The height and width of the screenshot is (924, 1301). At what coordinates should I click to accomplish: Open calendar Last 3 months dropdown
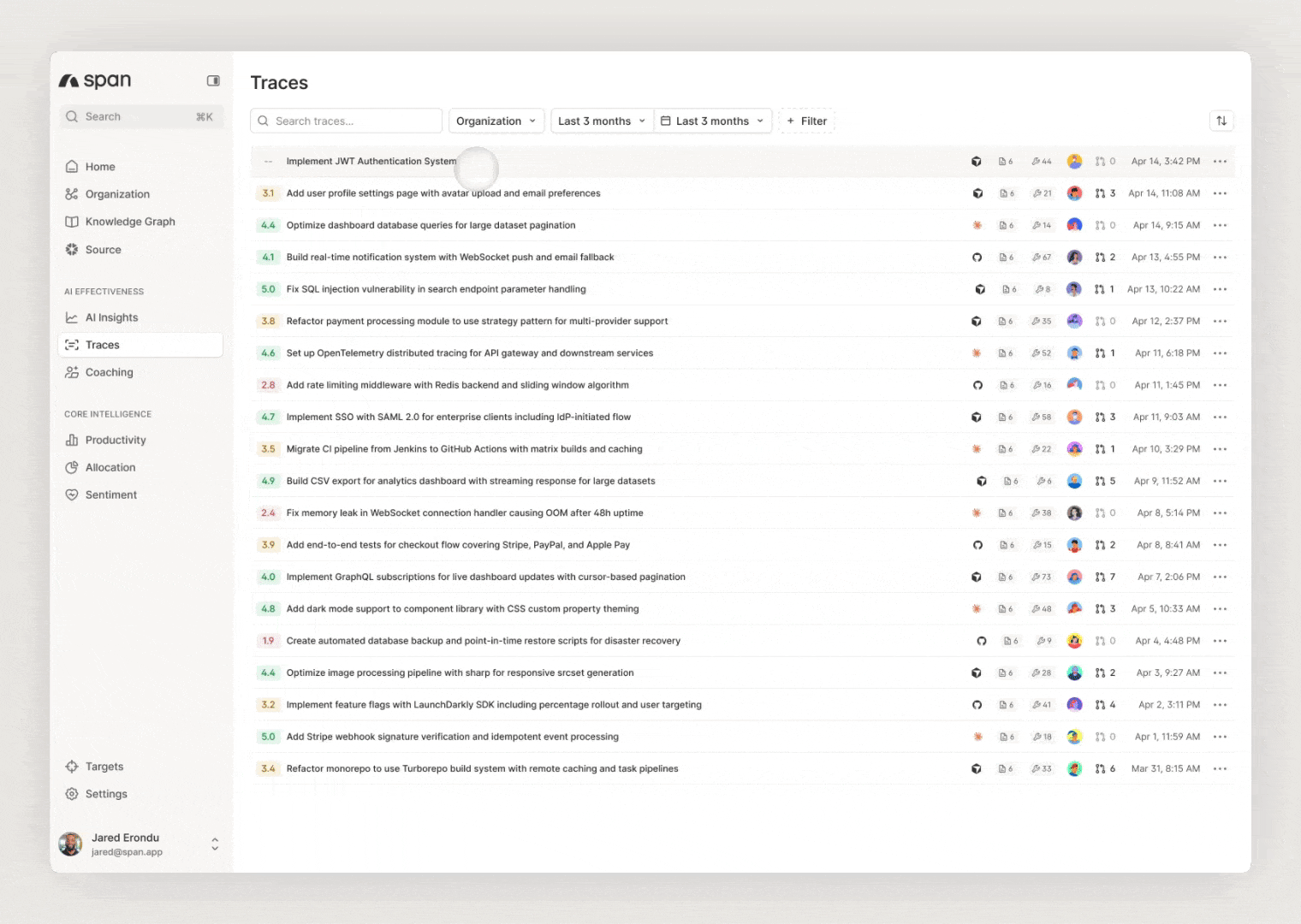pos(713,121)
